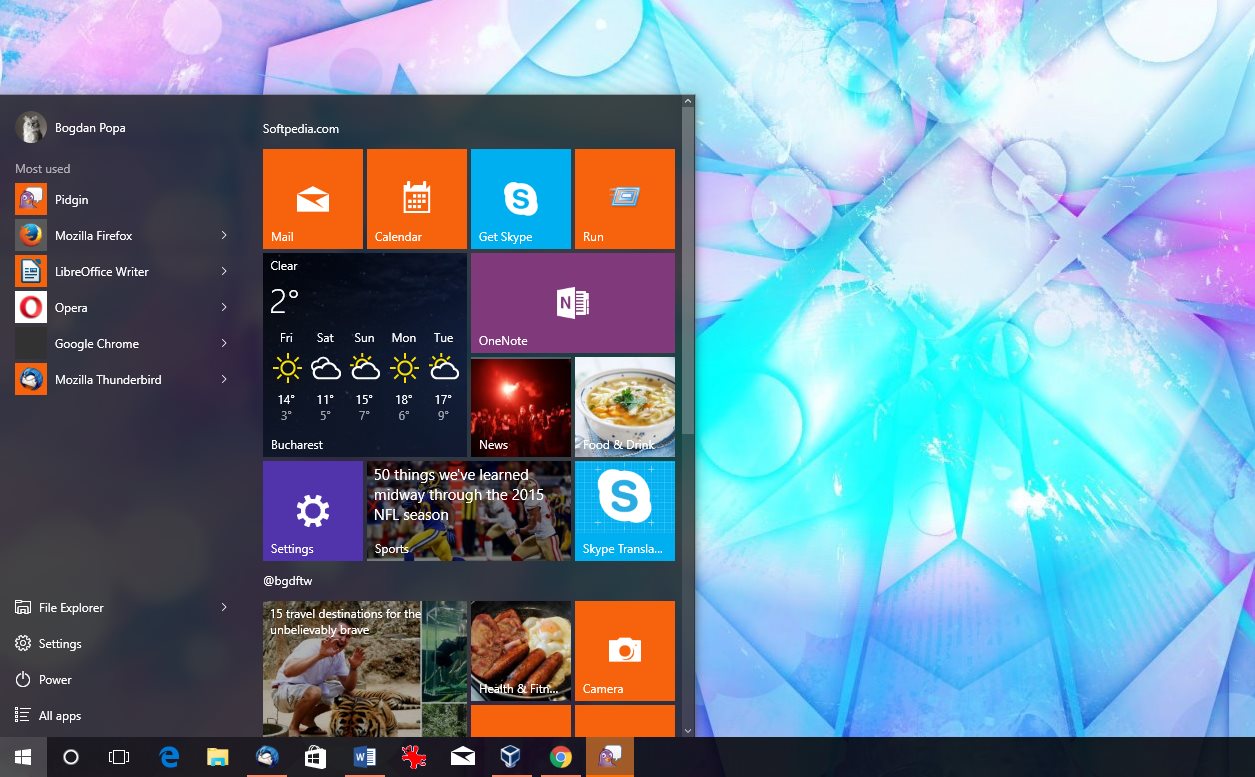Viewport: 1255px width, 777px height.
Task: Expand File Explorer submenu arrow
Action: click(x=224, y=608)
